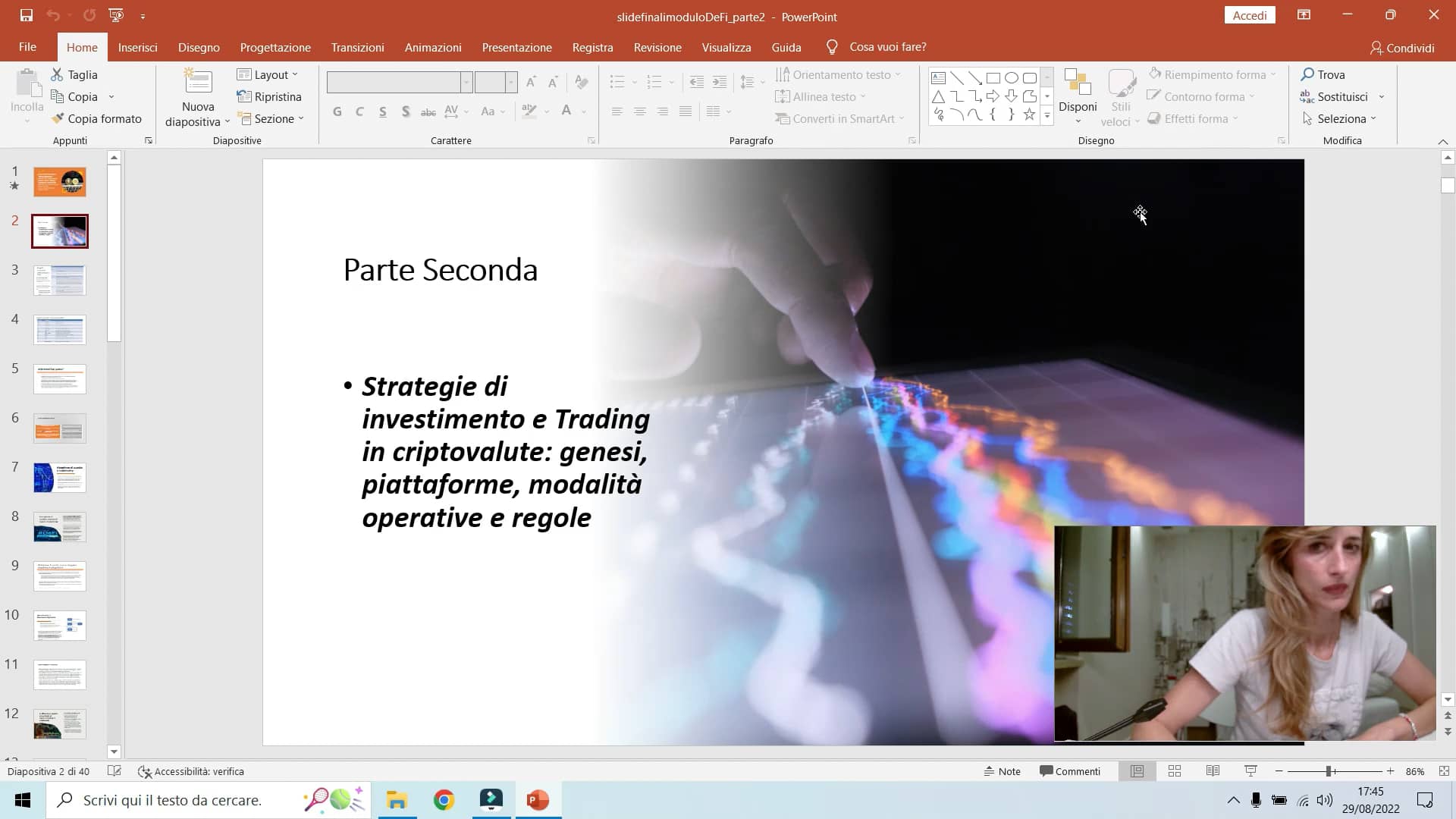Select the rectangle shape tool

coord(993,77)
